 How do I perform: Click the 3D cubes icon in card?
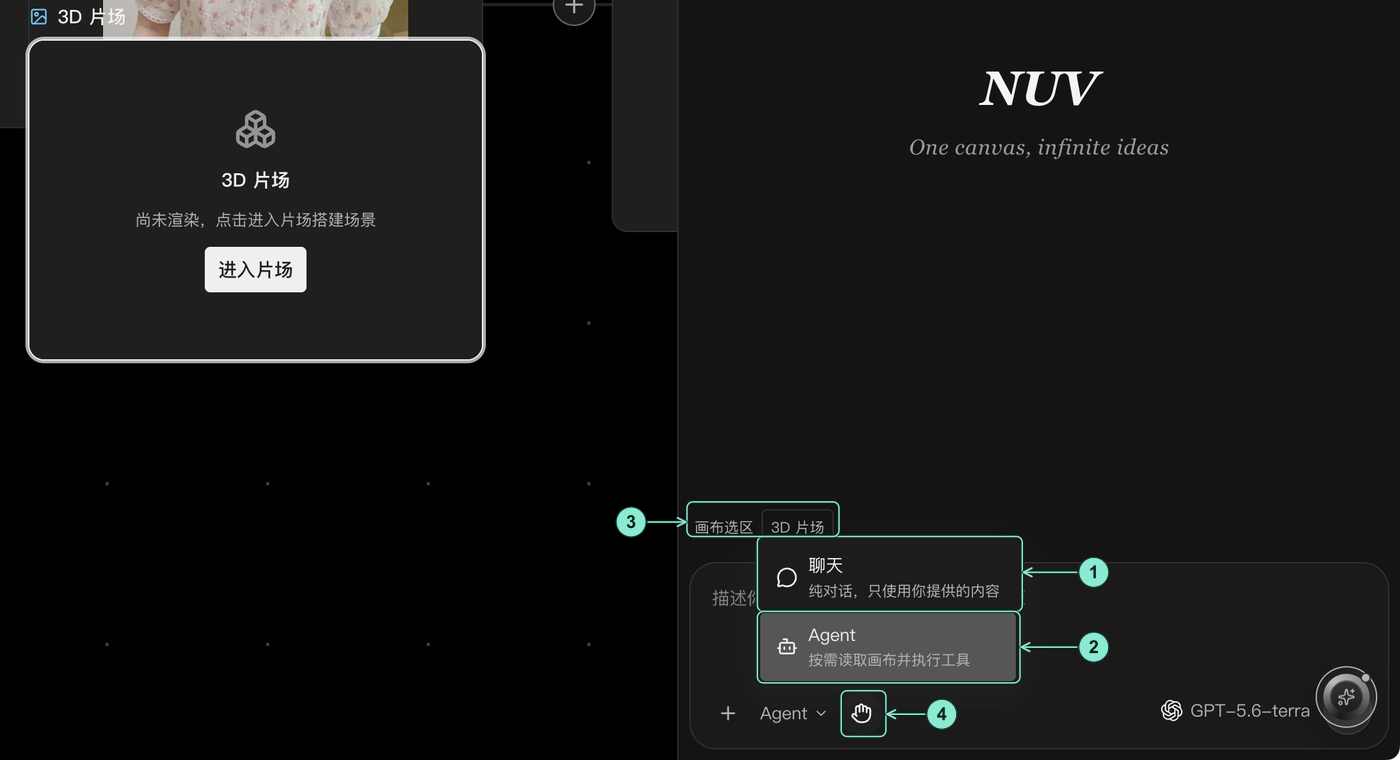point(255,130)
